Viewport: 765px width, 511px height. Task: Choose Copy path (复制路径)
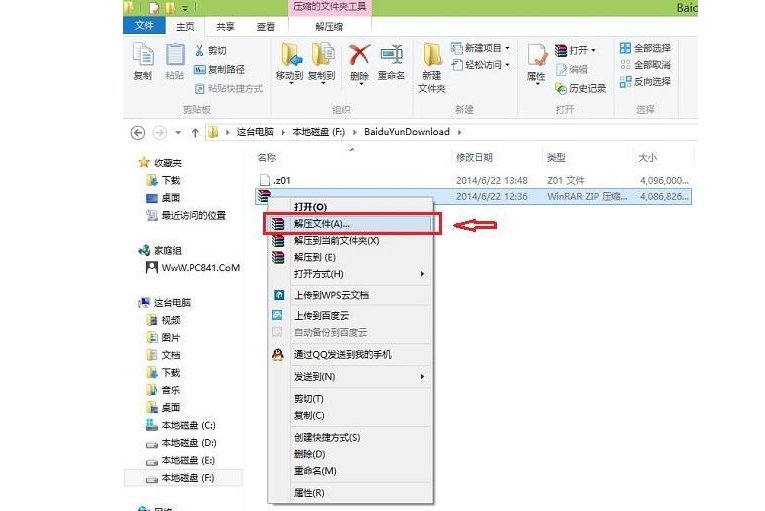220,69
